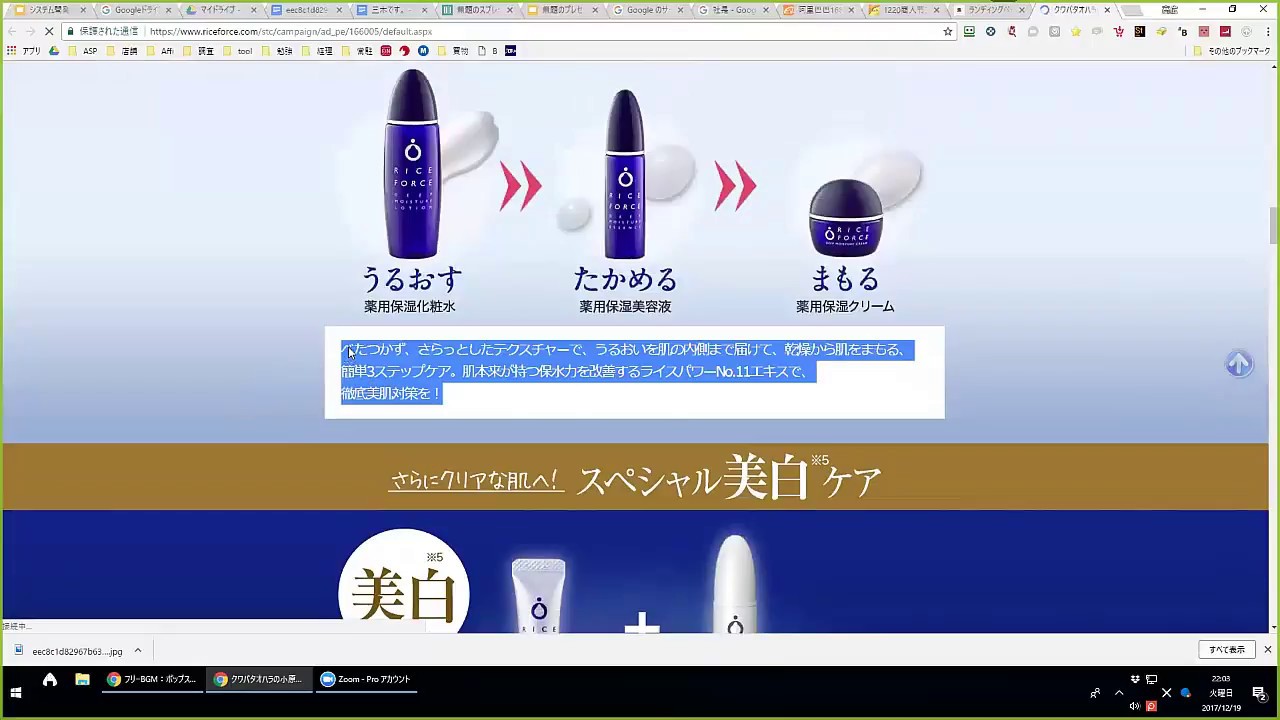Close the クワバタオハラ active tab
This screenshot has width=1280, height=720.
point(1107,10)
